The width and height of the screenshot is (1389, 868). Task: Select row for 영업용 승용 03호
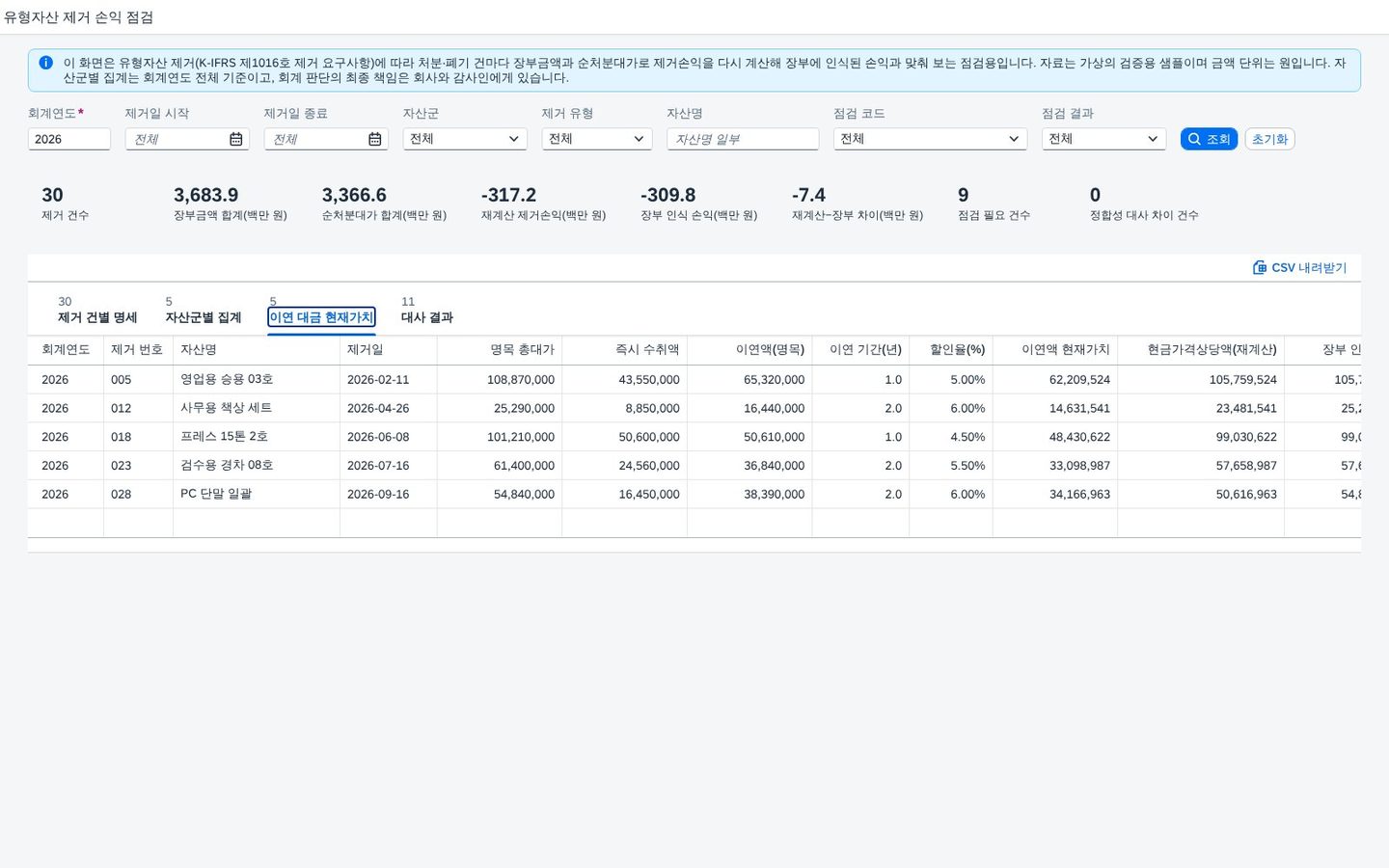tap(694, 380)
